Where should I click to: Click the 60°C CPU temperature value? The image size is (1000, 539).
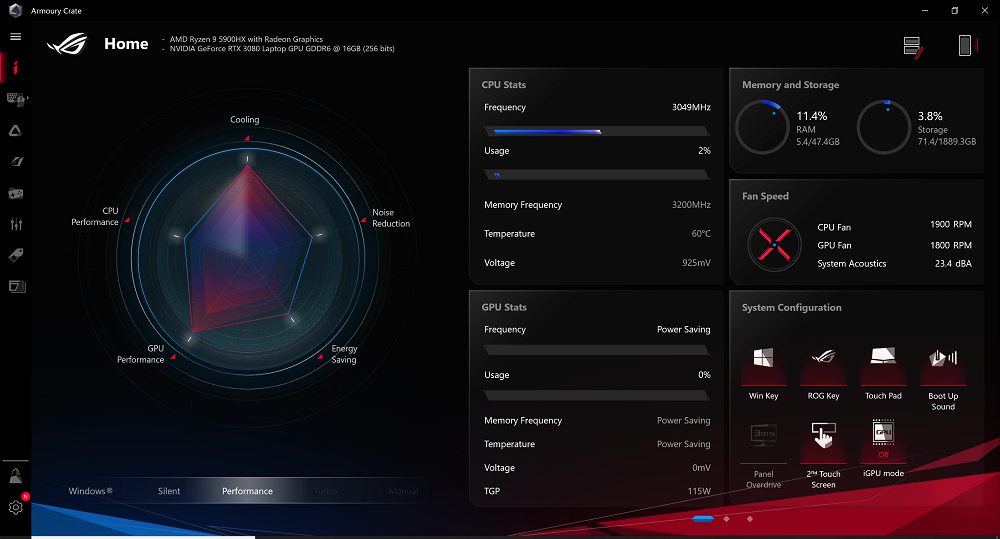pyautogui.click(x=701, y=233)
